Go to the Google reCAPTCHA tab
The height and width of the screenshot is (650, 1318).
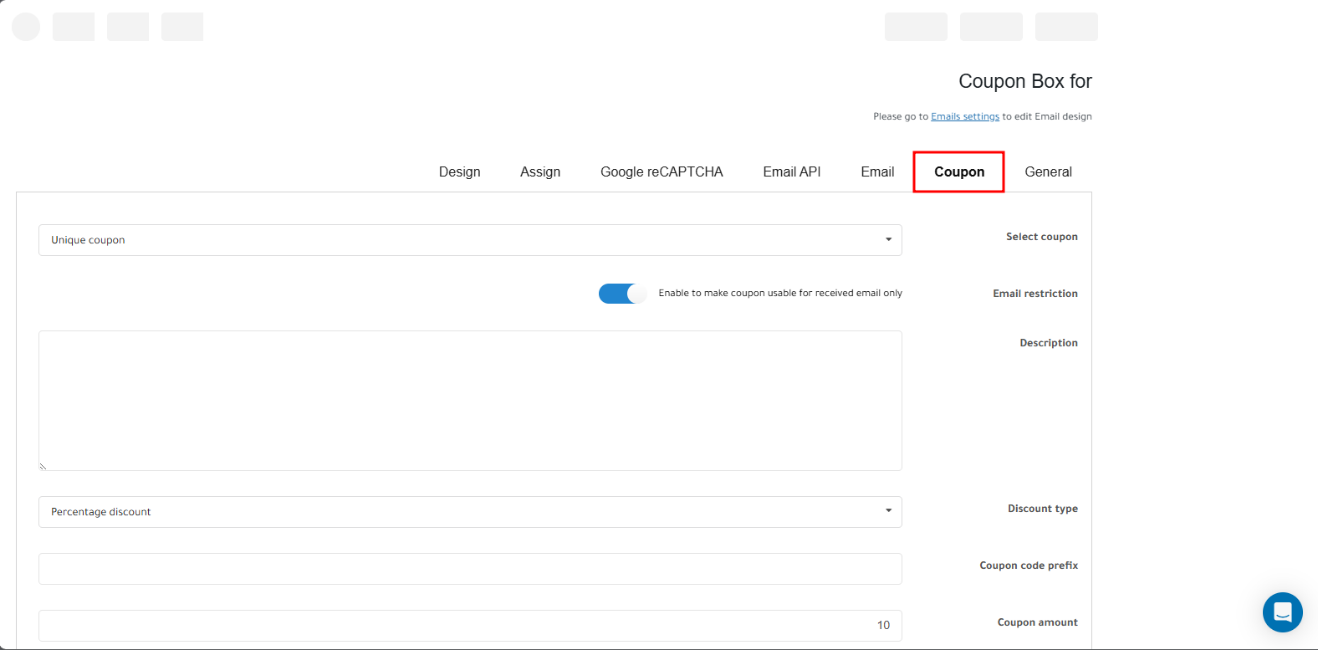tap(661, 172)
